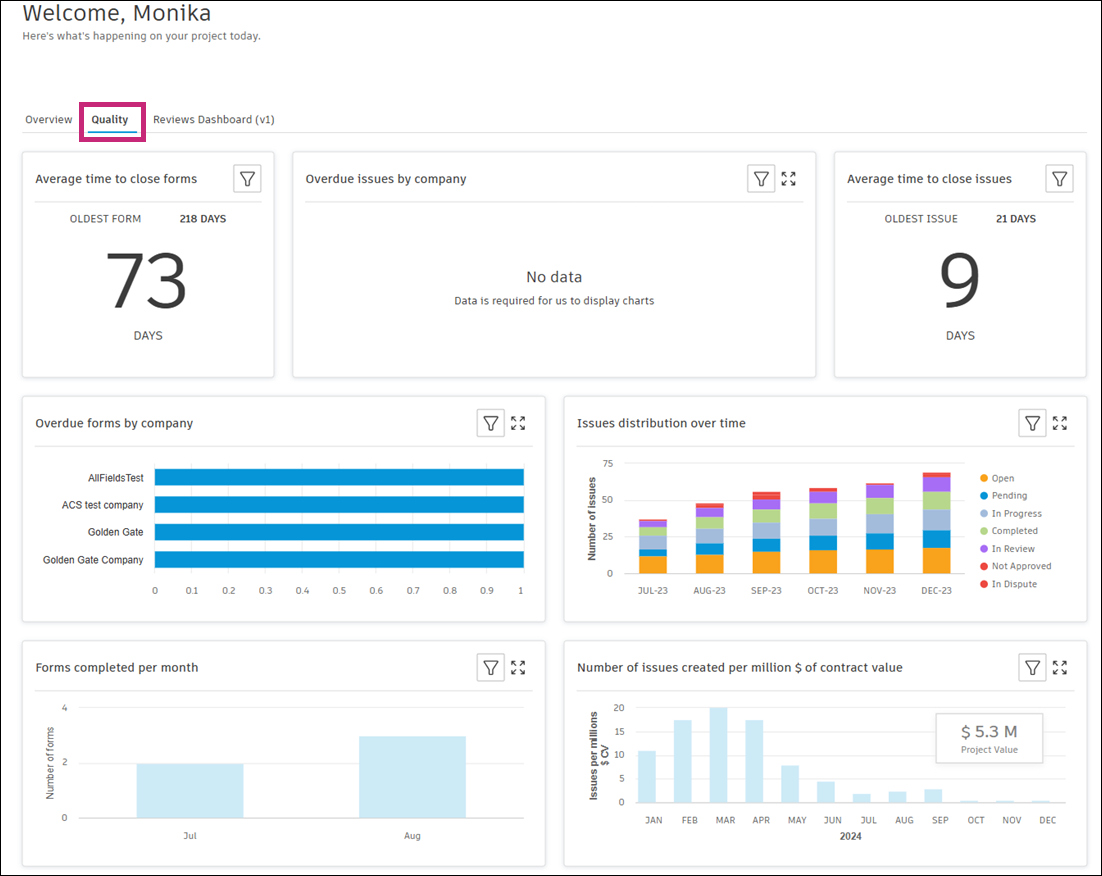Click the Aug forms completed bar
Screen dimensions: 1102x876
[412, 777]
